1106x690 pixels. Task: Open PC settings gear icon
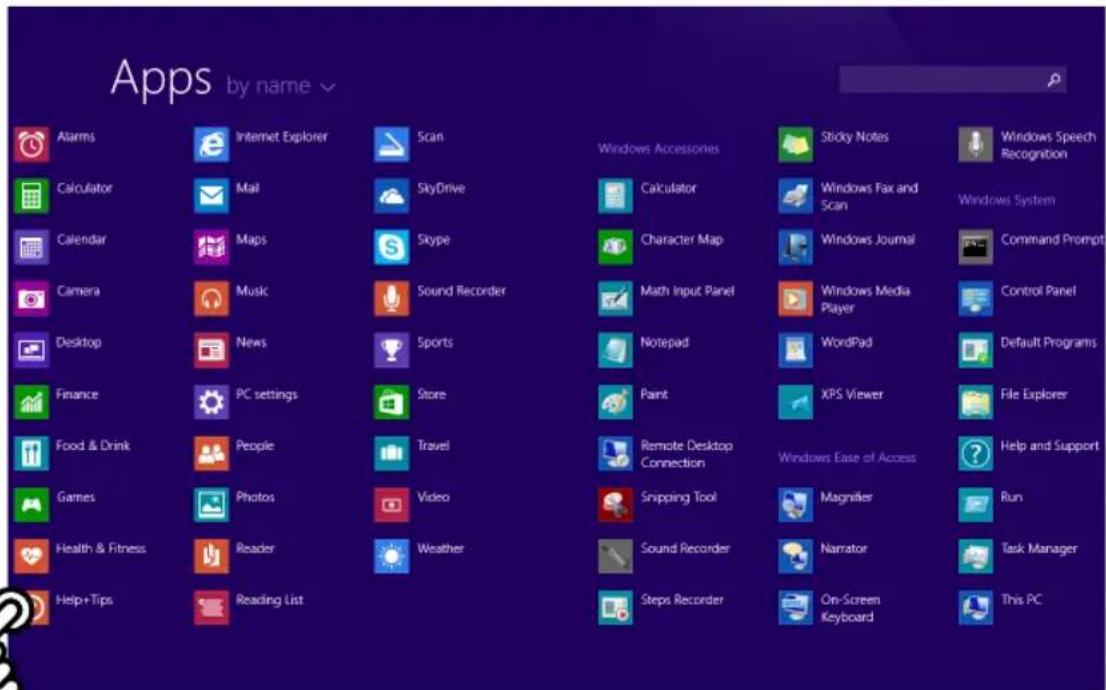pos(212,402)
